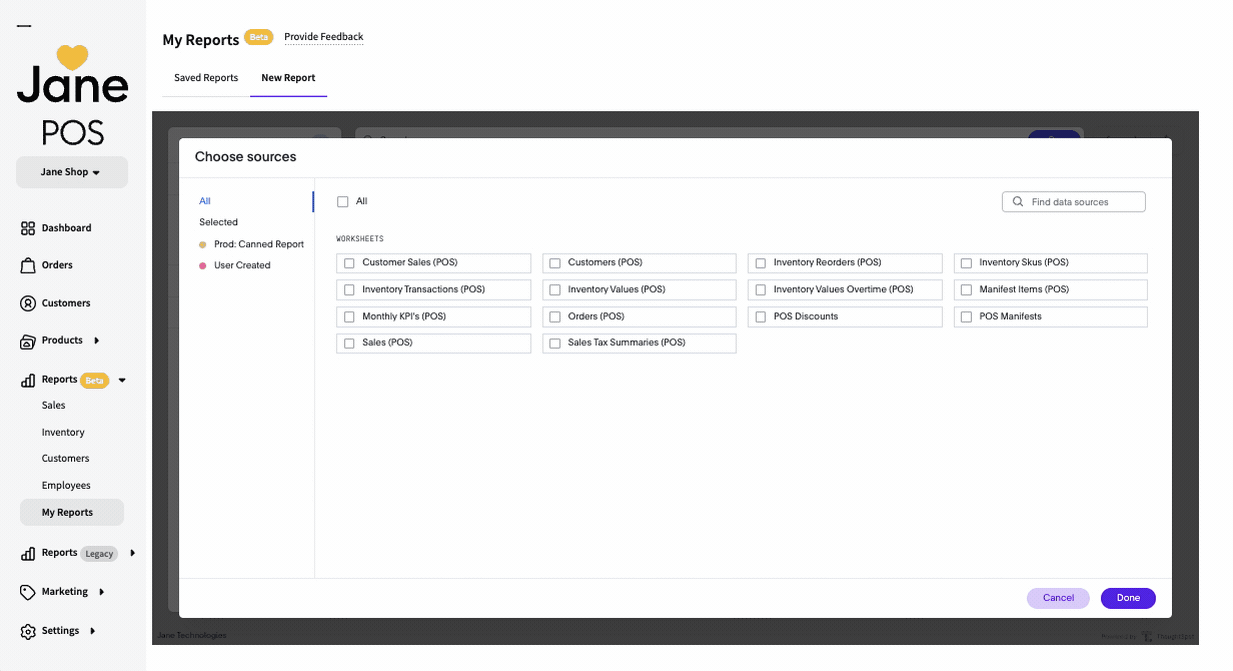Open Dashboard from the sidebar
The width and height of the screenshot is (1233, 671).
tap(66, 228)
